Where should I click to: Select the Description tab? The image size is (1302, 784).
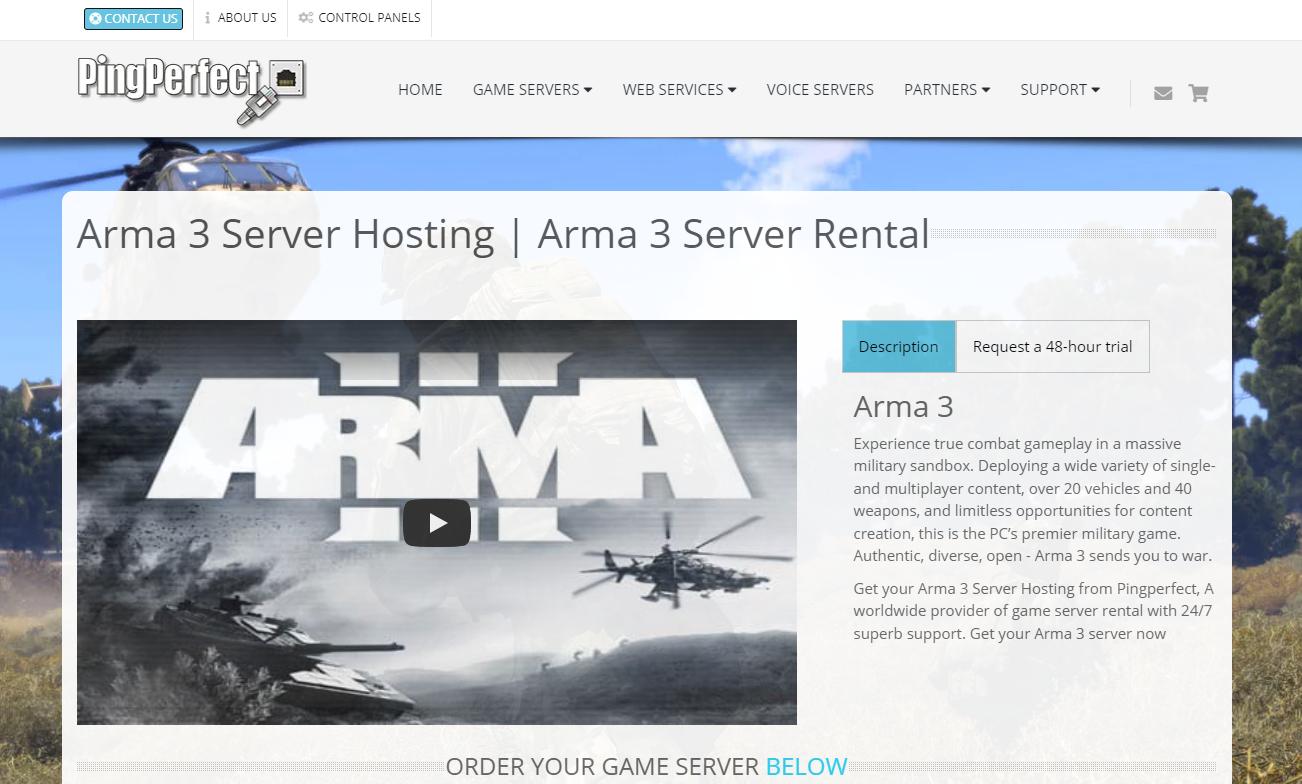(899, 346)
